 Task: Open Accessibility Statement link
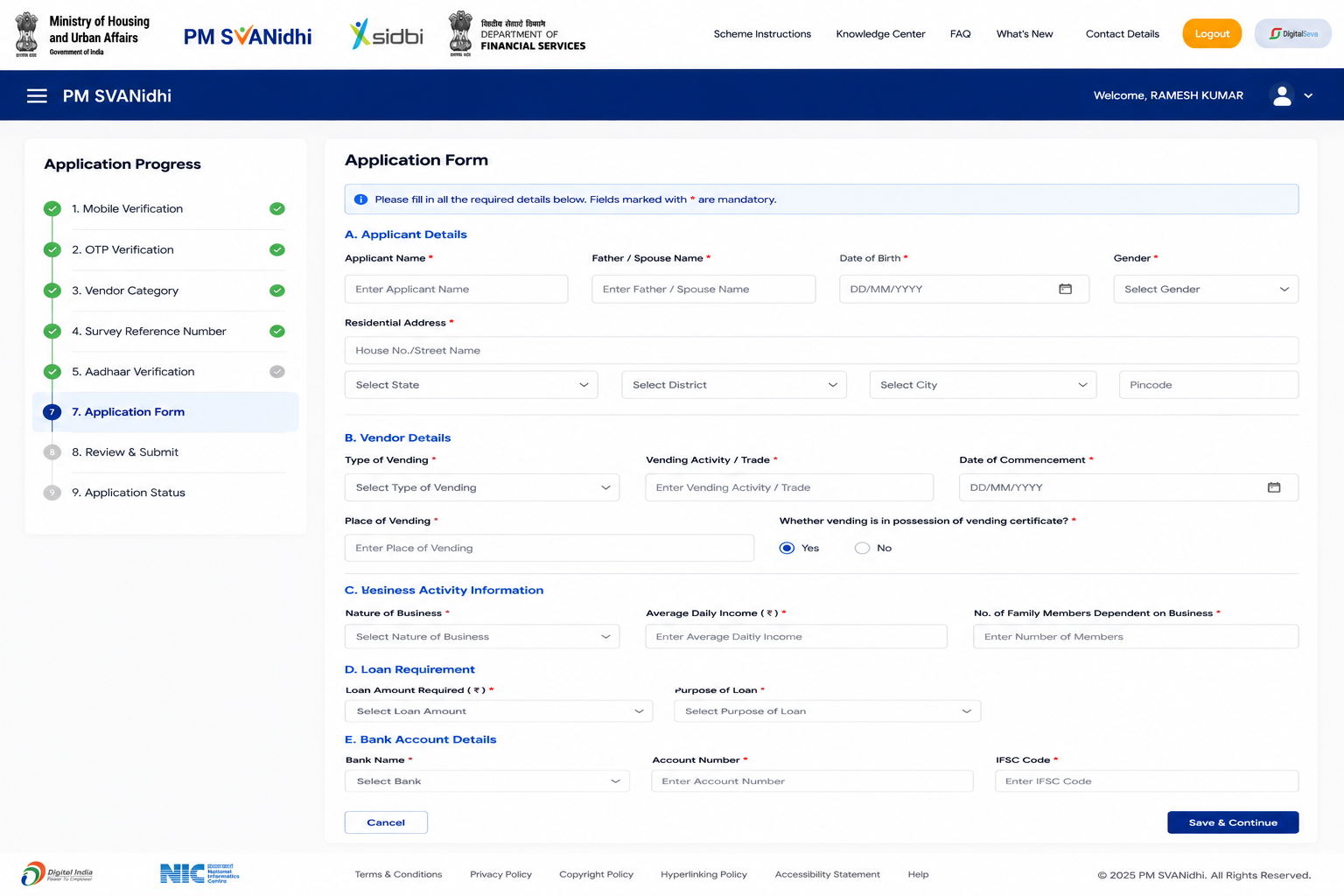[827, 874]
